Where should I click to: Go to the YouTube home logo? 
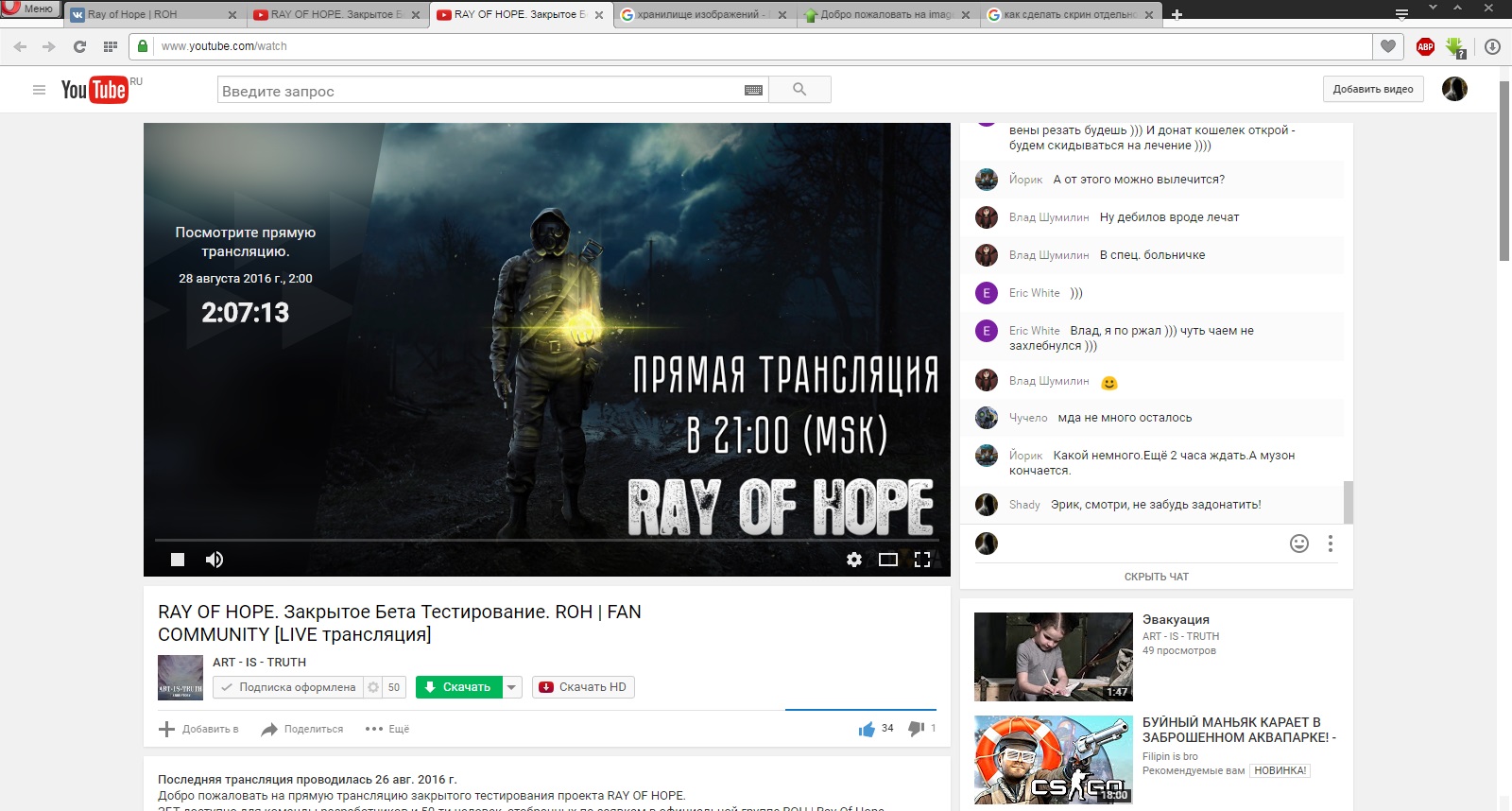coord(94,90)
